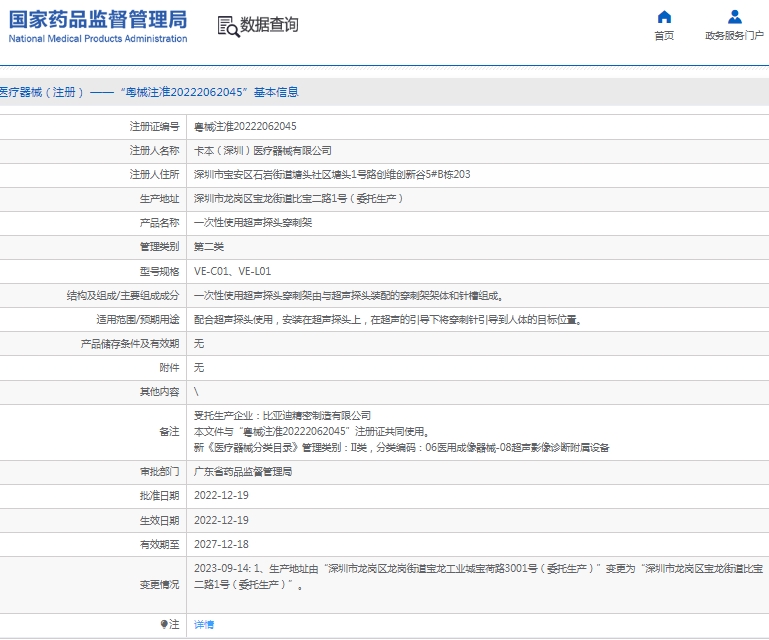Click the 变更情况 field label

pyautogui.click(x=159, y=585)
